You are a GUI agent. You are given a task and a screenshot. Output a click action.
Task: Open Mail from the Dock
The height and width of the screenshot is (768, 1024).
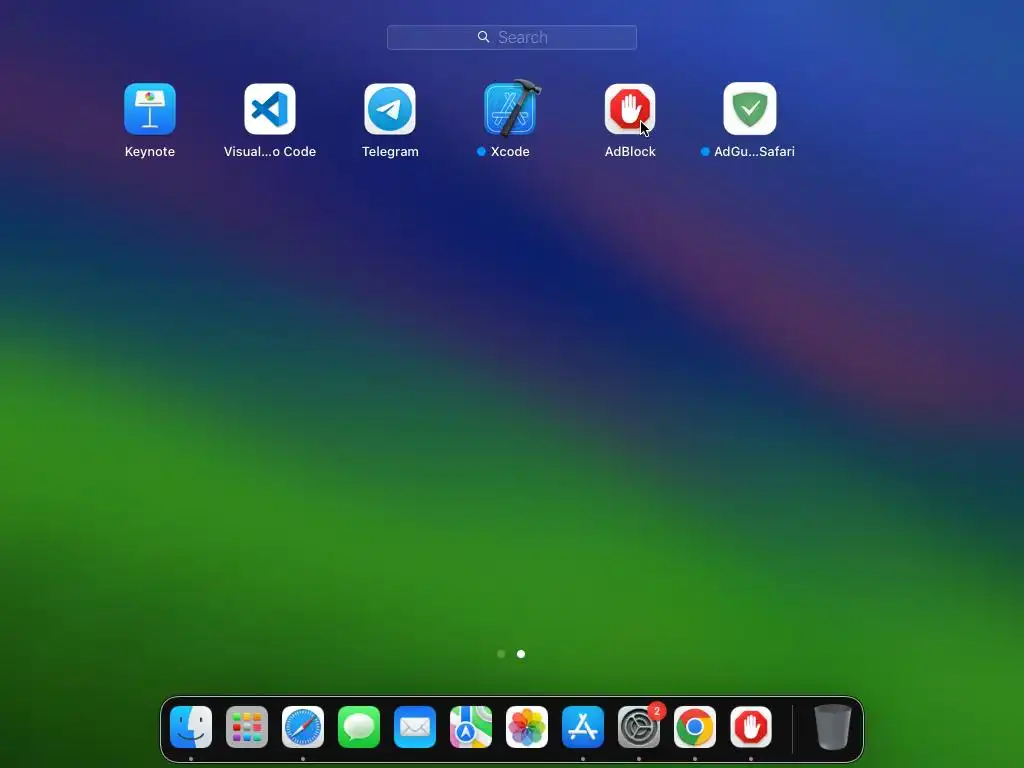pos(415,727)
